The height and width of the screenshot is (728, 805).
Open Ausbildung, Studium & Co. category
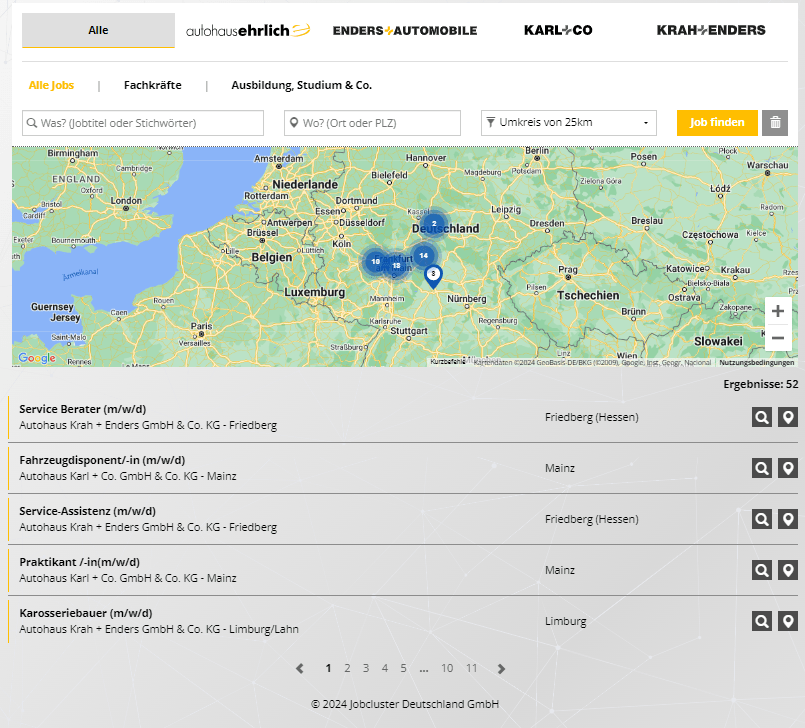pyautogui.click(x=301, y=85)
